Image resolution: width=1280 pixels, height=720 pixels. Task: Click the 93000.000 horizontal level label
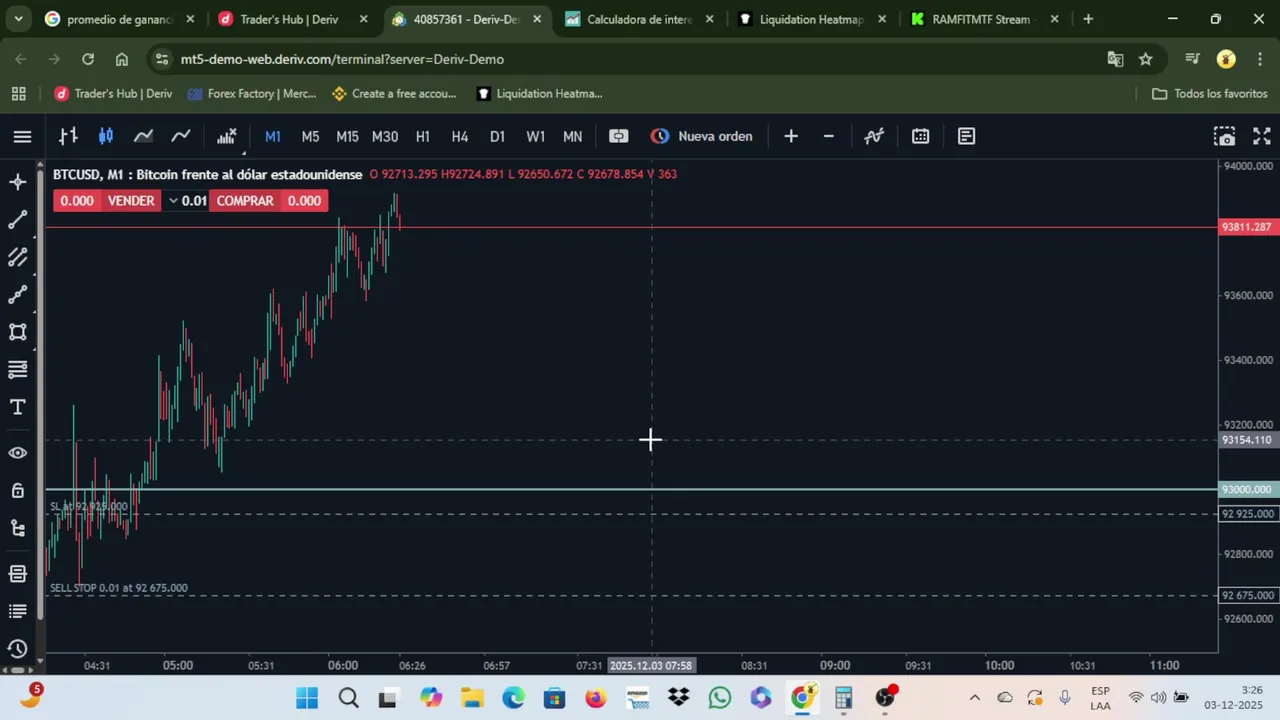[1246, 489]
